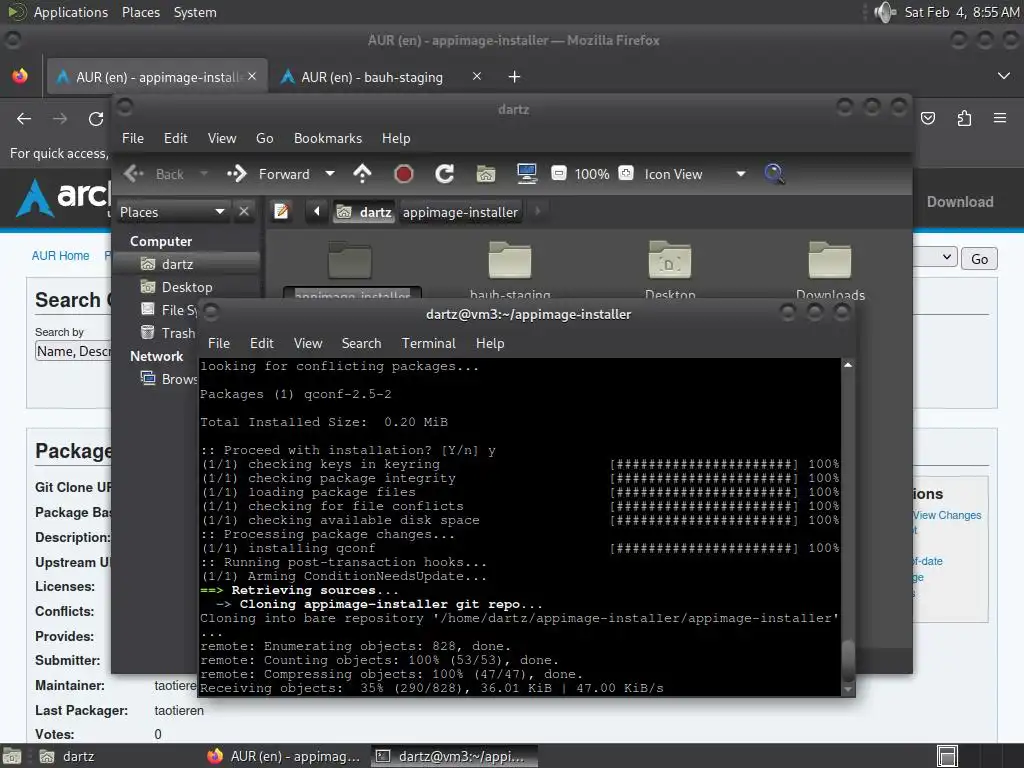Click the file manager Forward button

tap(269, 174)
